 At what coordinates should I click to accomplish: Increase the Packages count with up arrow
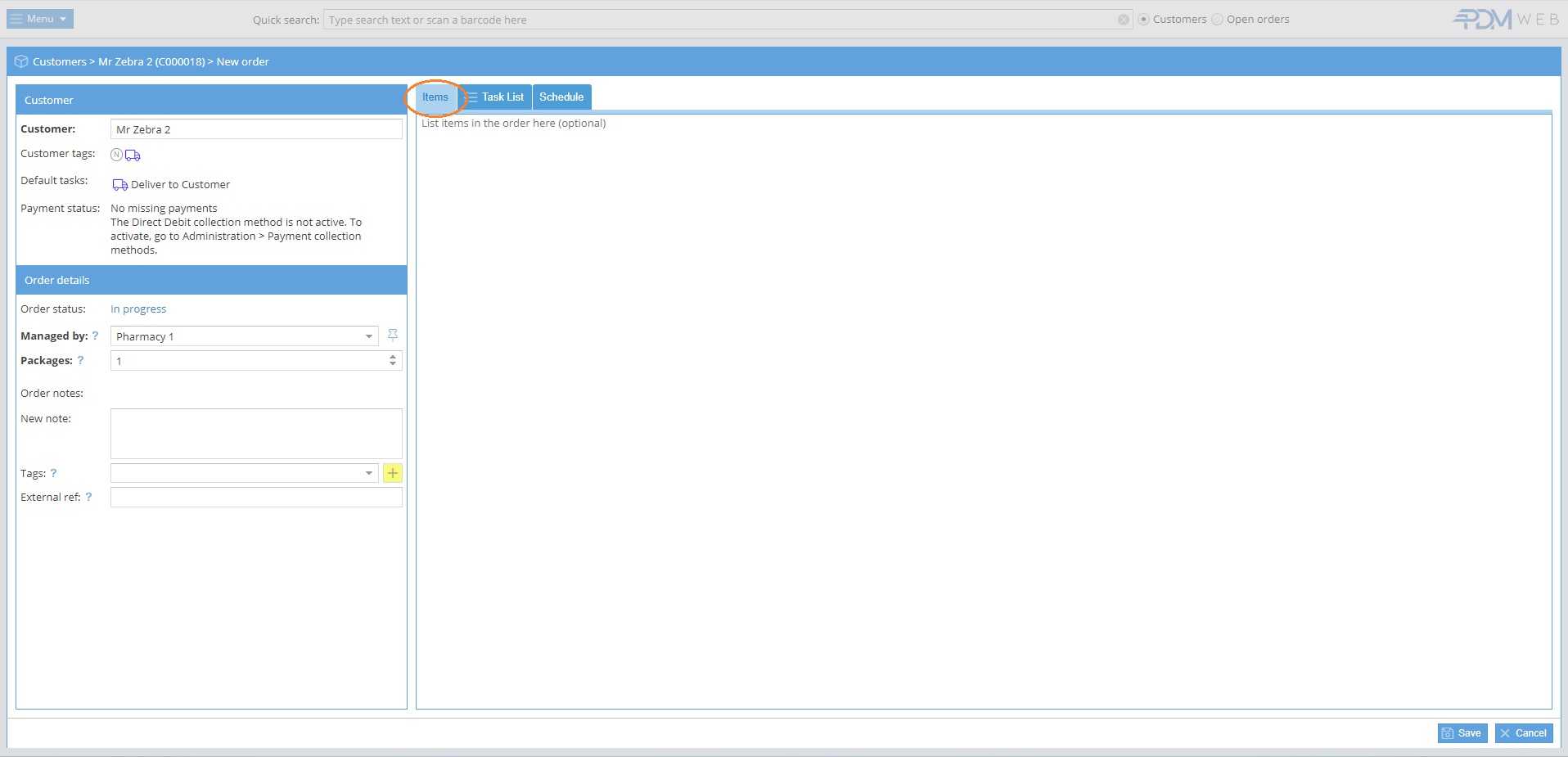pyautogui.click(x=393, y=357)
